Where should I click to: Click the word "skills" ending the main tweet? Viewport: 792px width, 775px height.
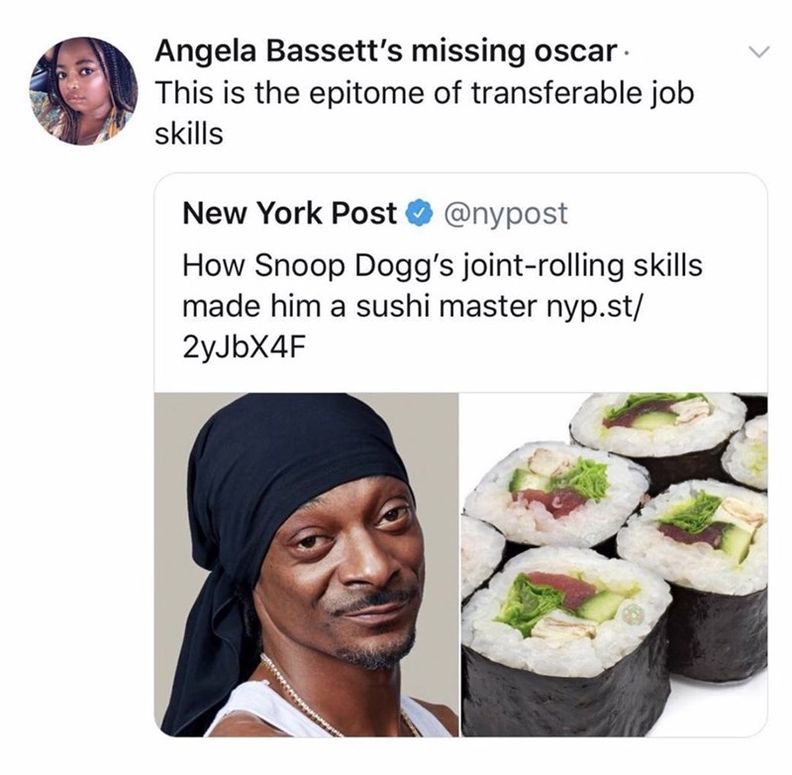pos(189,134)
